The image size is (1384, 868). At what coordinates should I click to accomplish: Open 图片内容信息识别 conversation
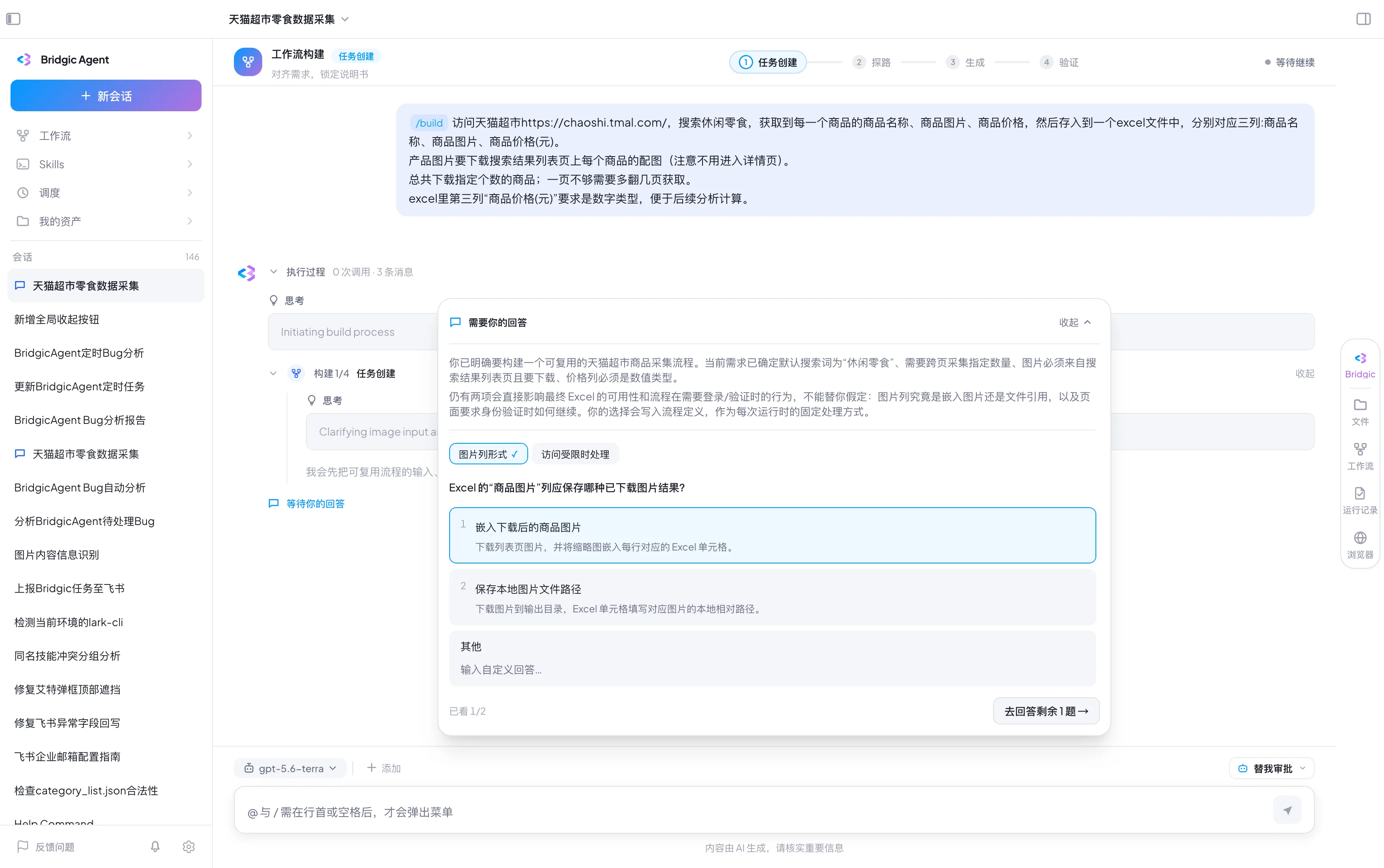(106, 555)
